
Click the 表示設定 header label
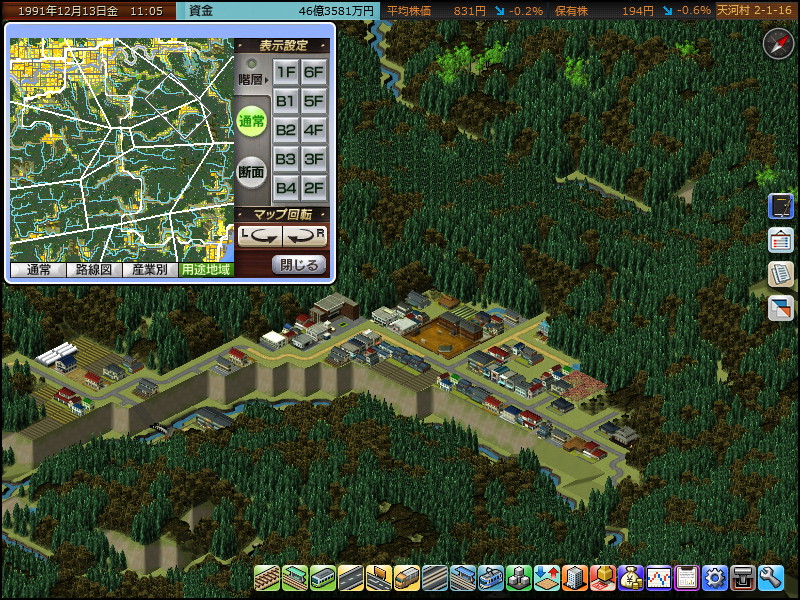(x=282, y=46)
